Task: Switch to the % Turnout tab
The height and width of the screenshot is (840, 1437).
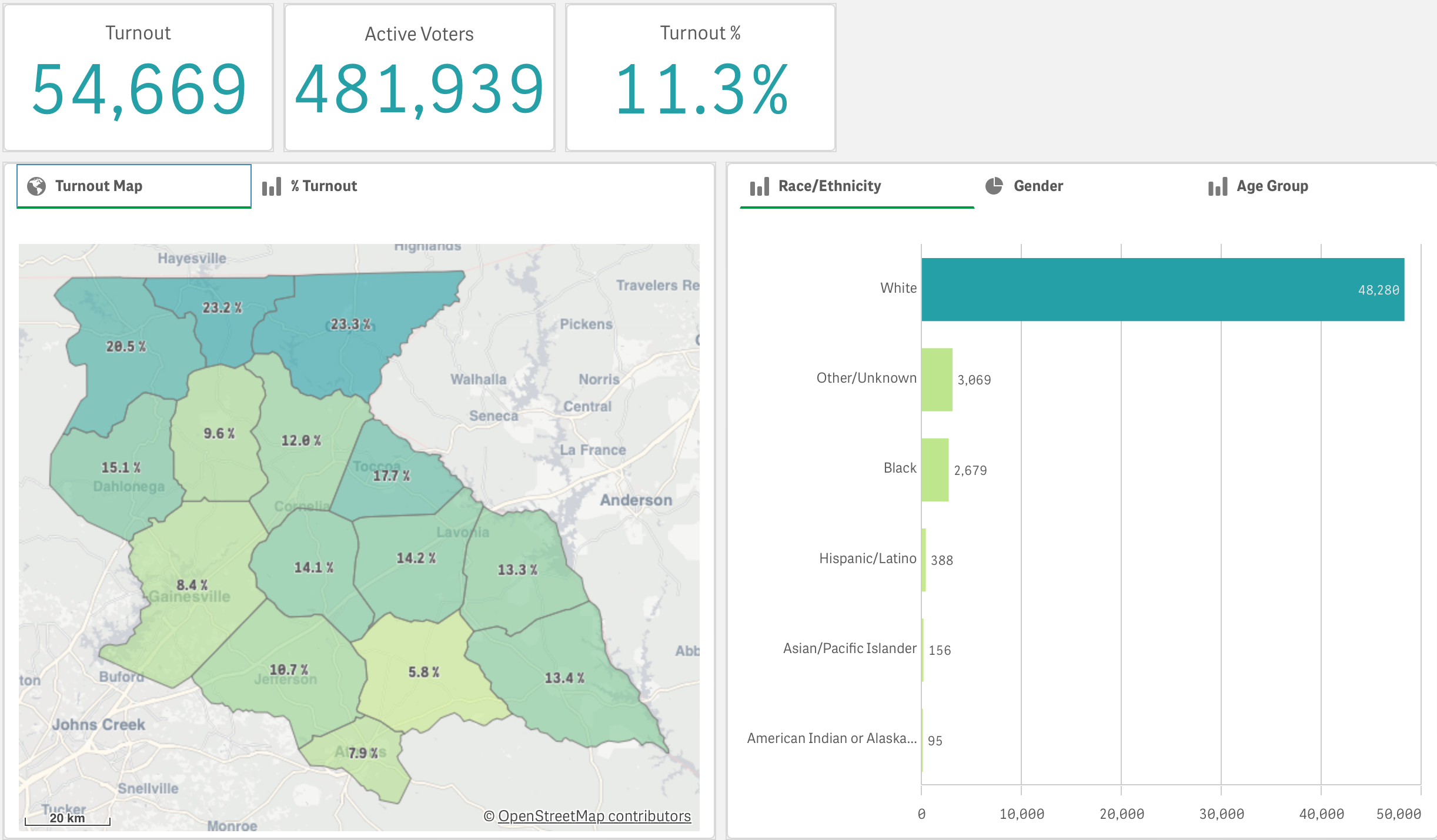Action: pos(323,186)
